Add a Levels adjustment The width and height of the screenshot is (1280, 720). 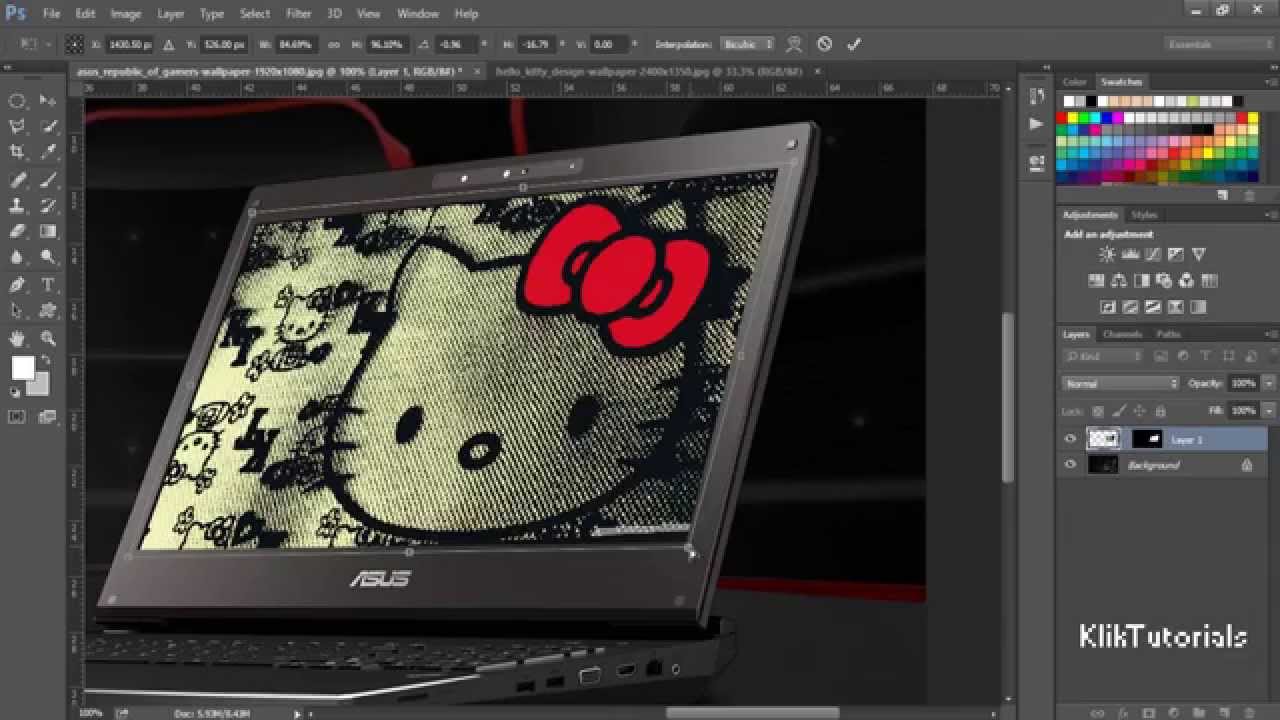pos(1130,255)
